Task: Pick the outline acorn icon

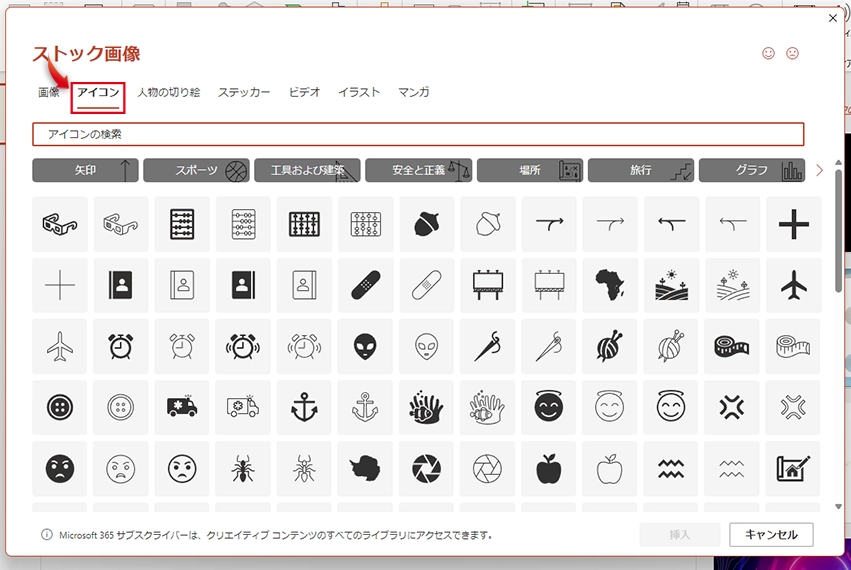Action: coord(488,224)
